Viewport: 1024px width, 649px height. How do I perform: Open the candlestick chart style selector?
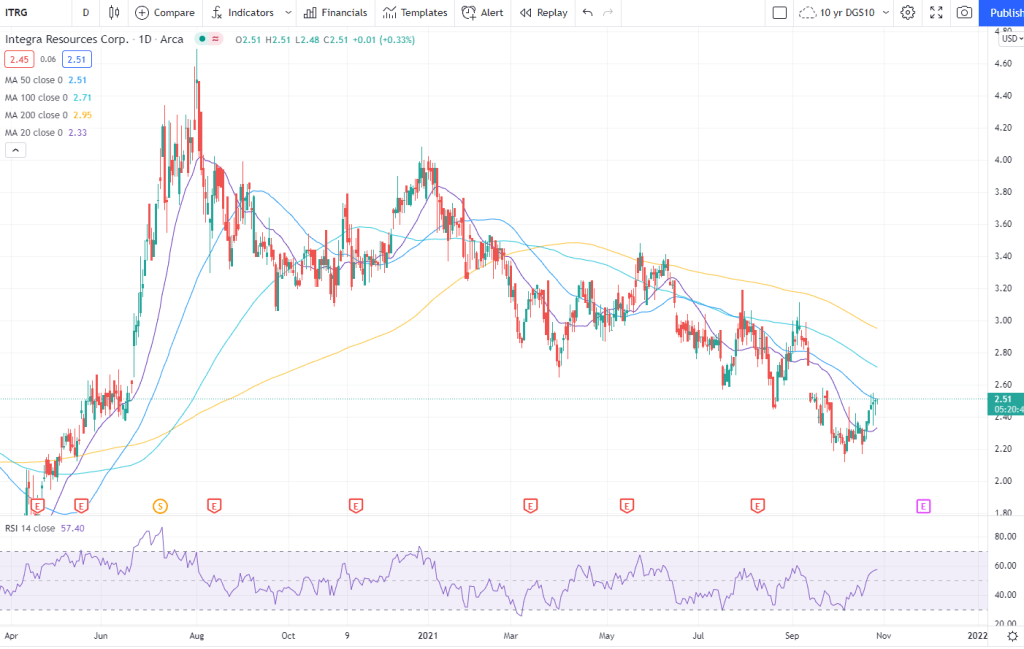click(x=114, y=13)
